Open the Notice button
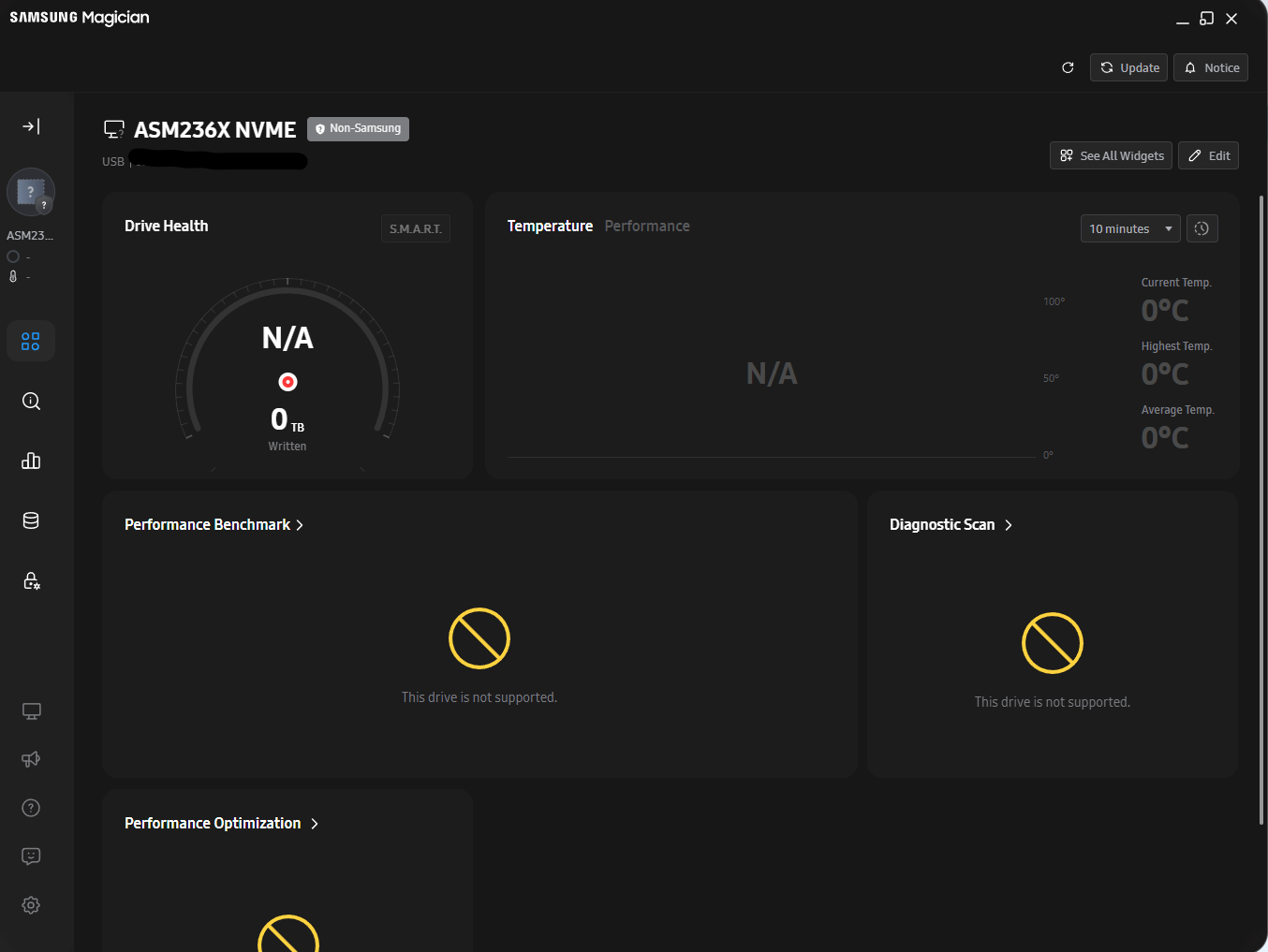 point(1211,67)
